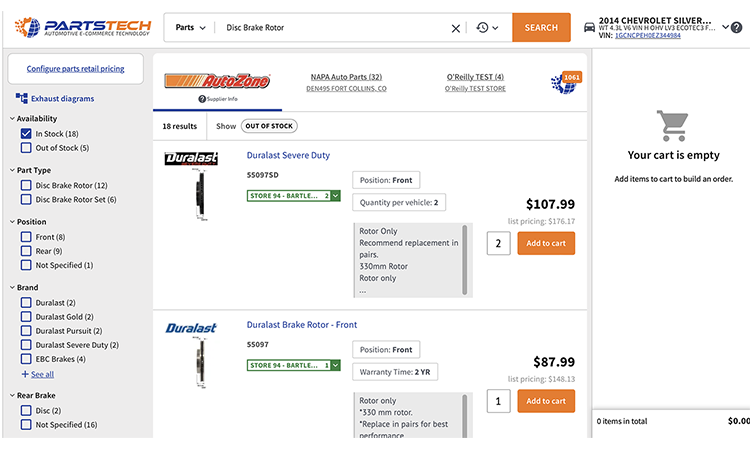
Task: Click the empty shopping cart icon
Action: 672,127
